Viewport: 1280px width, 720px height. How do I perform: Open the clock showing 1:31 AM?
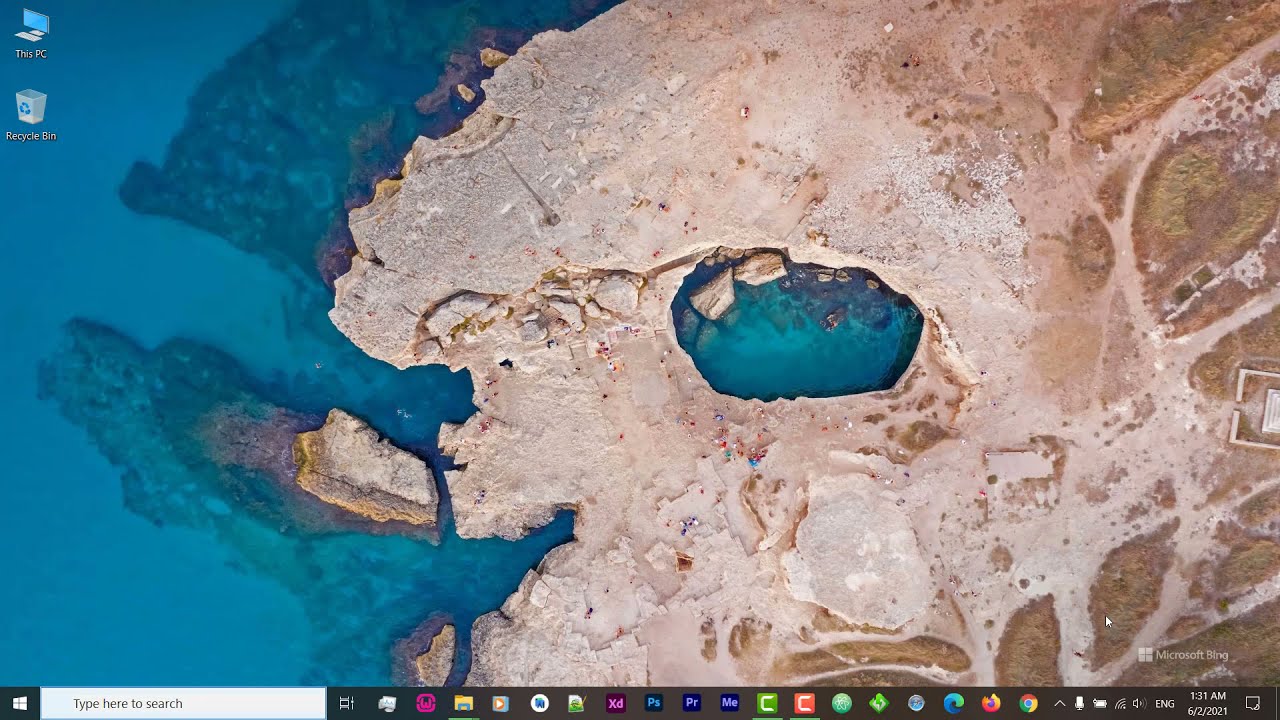coord(1208,703)
